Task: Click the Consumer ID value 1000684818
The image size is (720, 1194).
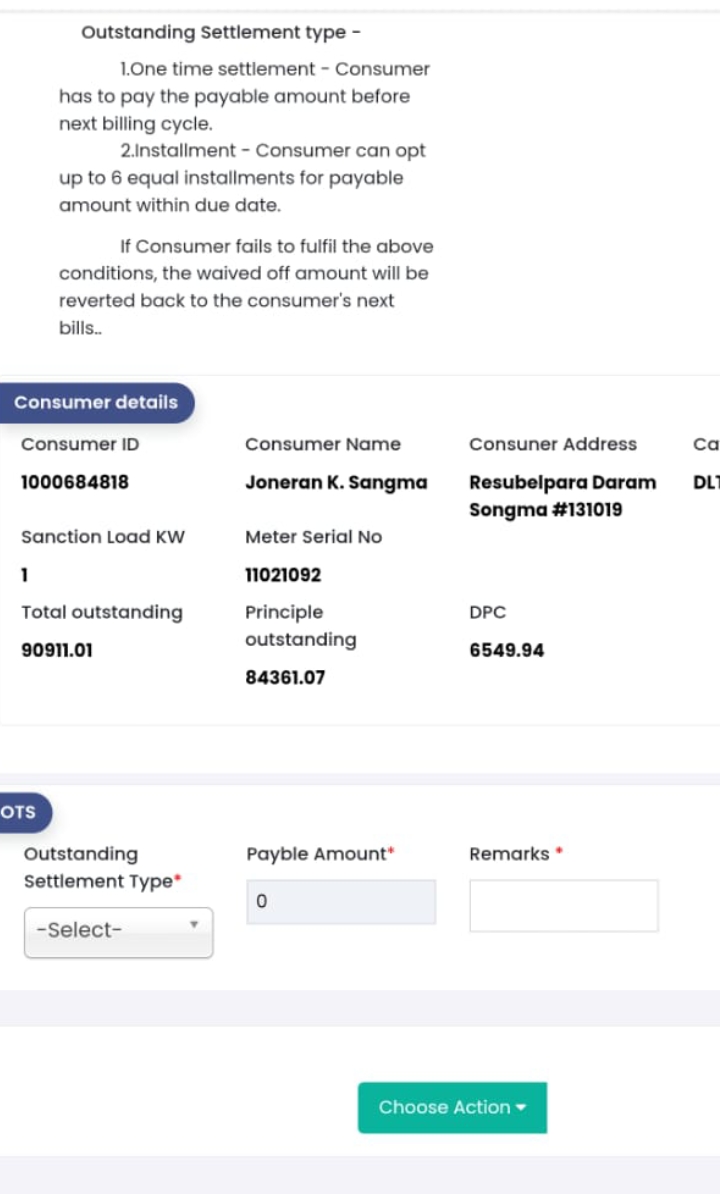Action: 75,482
